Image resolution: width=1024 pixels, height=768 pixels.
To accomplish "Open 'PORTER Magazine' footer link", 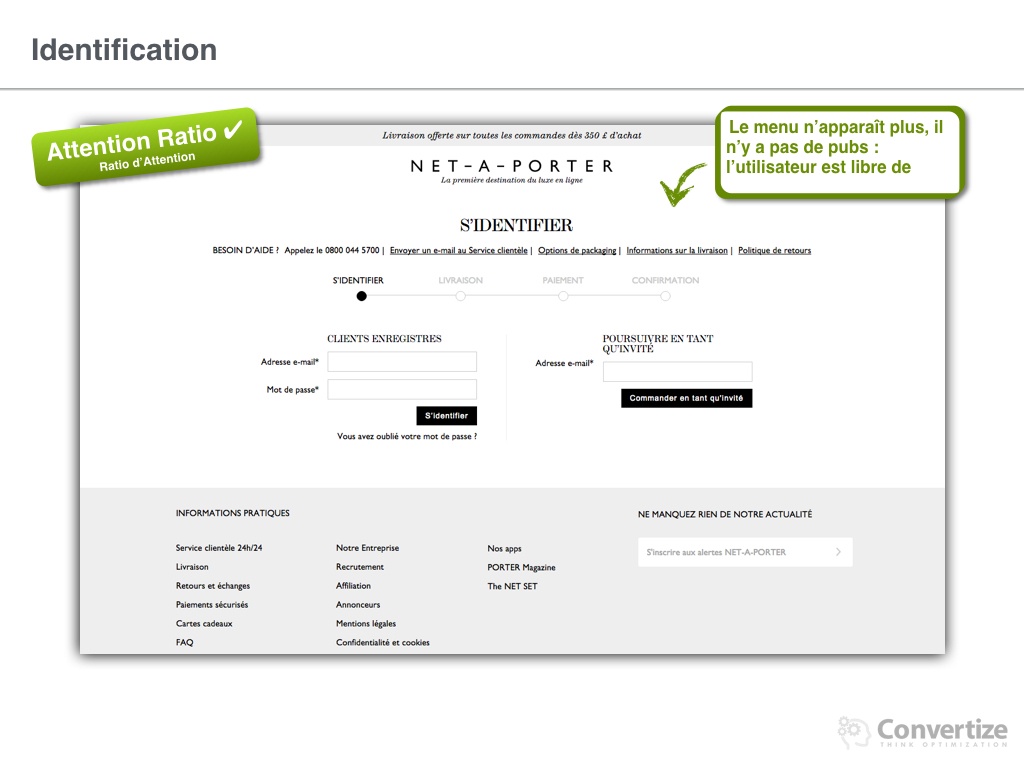I will point(521,568).
